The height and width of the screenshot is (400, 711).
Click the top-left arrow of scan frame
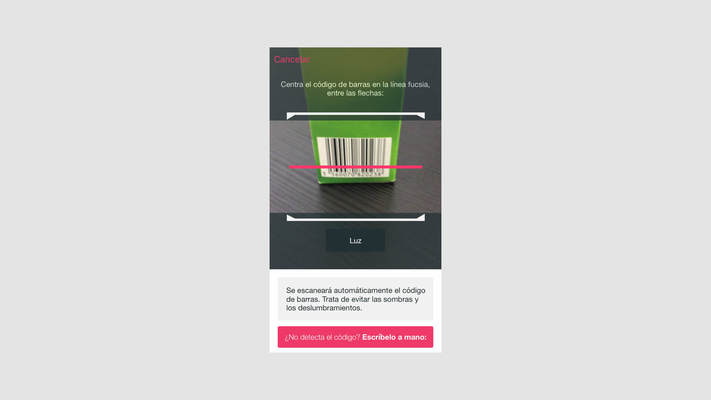(291, 116)
